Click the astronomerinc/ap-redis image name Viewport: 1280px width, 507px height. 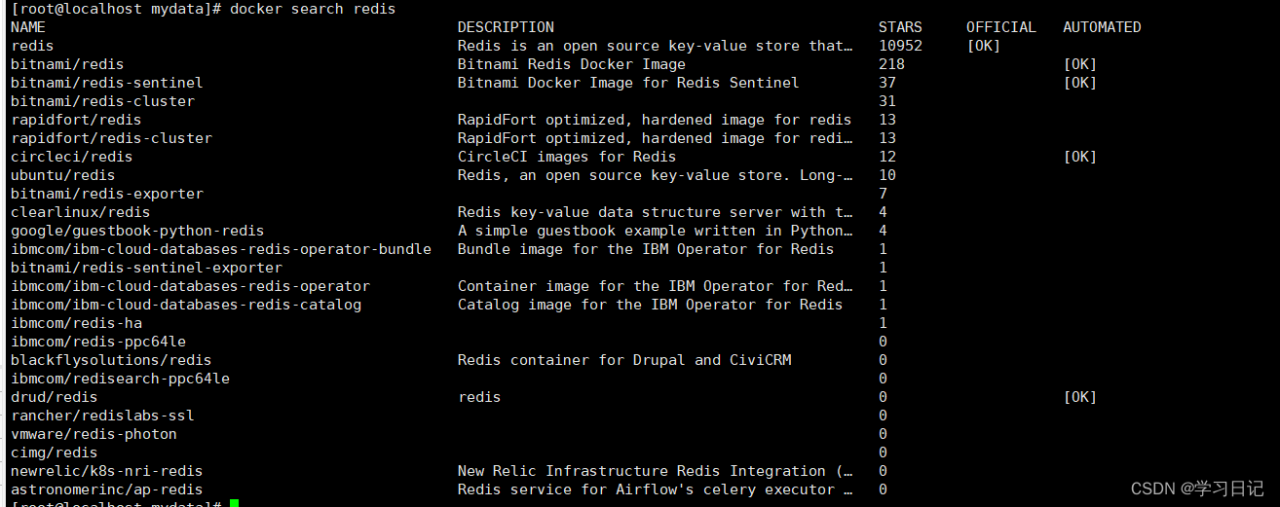[x=107, y=490]
